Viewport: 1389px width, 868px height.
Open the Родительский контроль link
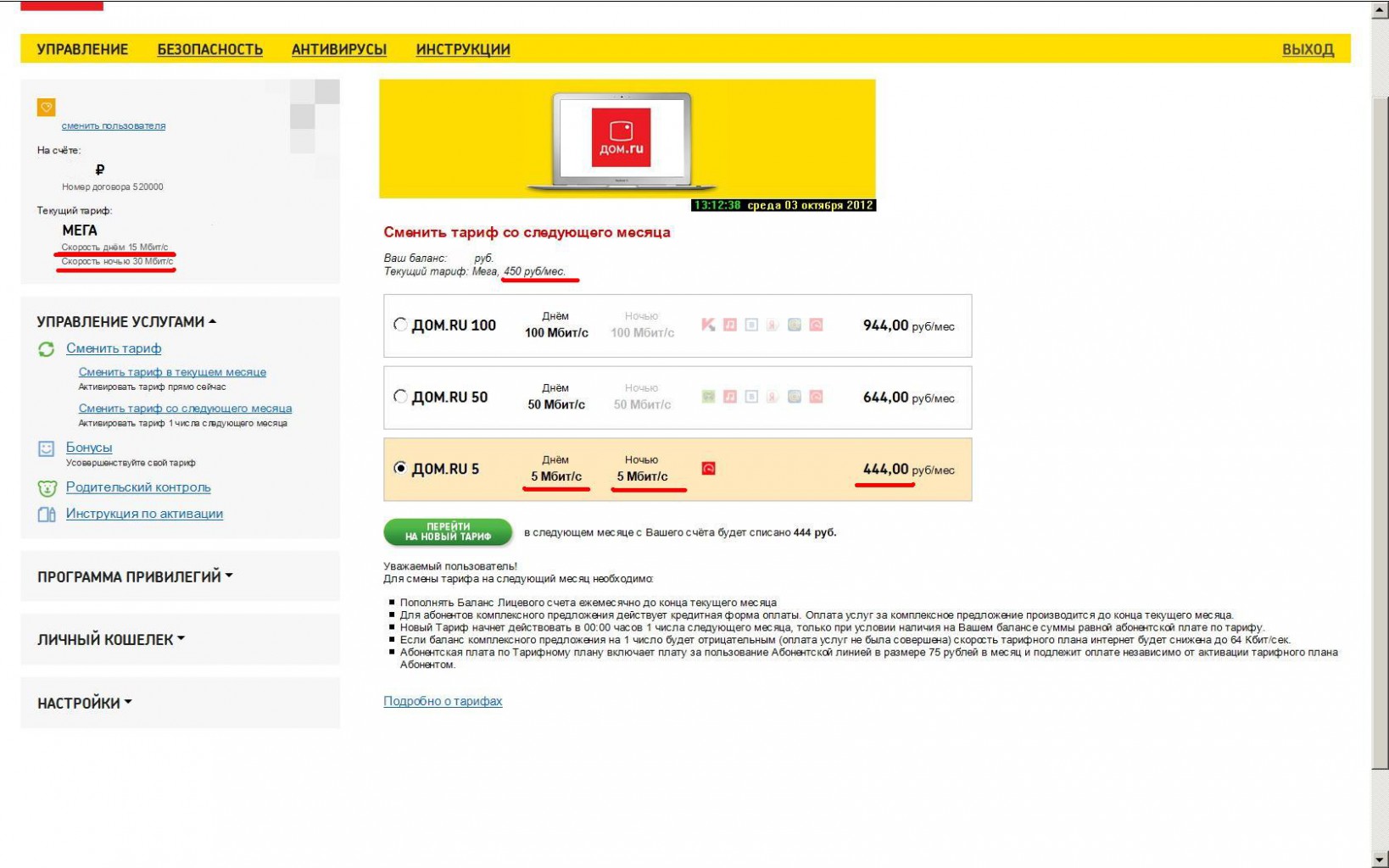pos(138,487)
